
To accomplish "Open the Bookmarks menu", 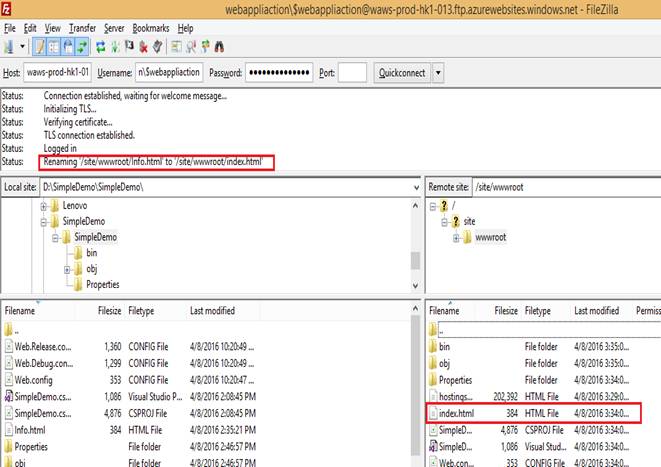I will pyautogui.click(x=150, y=28).
